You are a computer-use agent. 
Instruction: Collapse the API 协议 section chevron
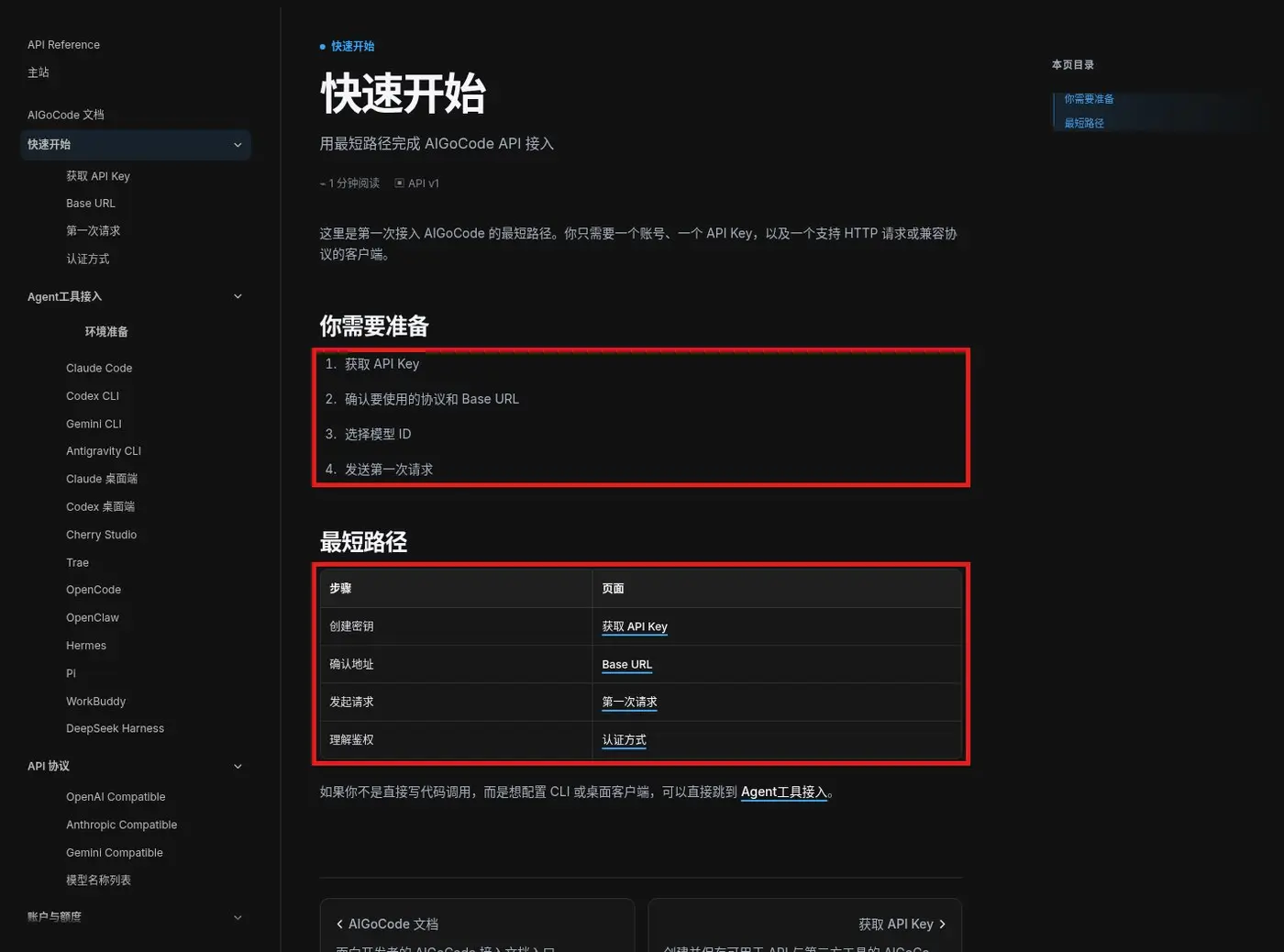coord(238,767)
